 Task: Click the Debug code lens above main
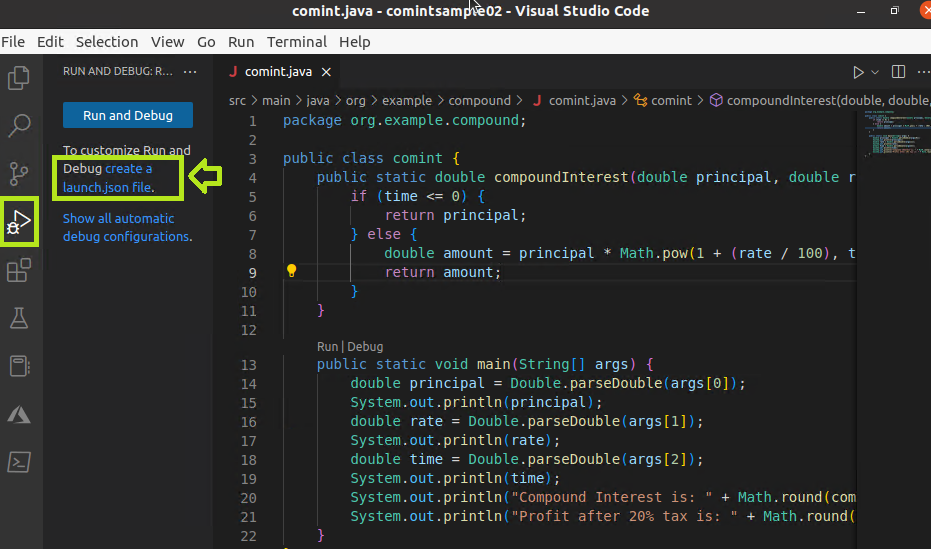click(365, 347)
